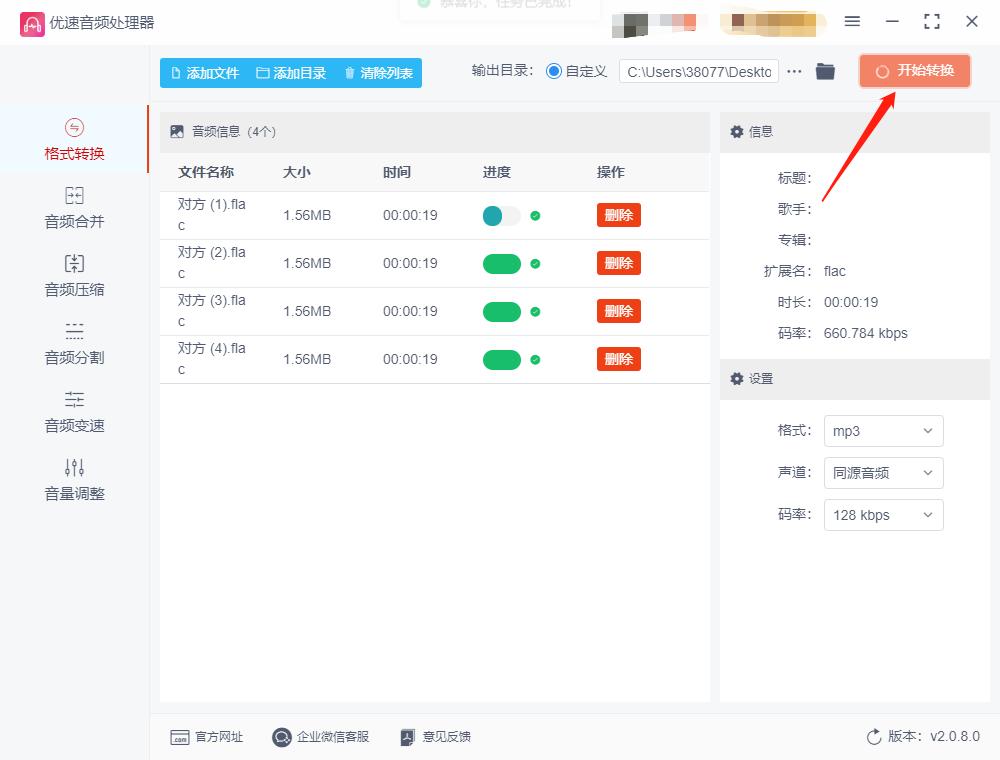Click the progress bar of 对方 (1).flac
Image resolution: width=1000 pixels, height=760 pixels.
pyautogui.click(x=503, y=215)
